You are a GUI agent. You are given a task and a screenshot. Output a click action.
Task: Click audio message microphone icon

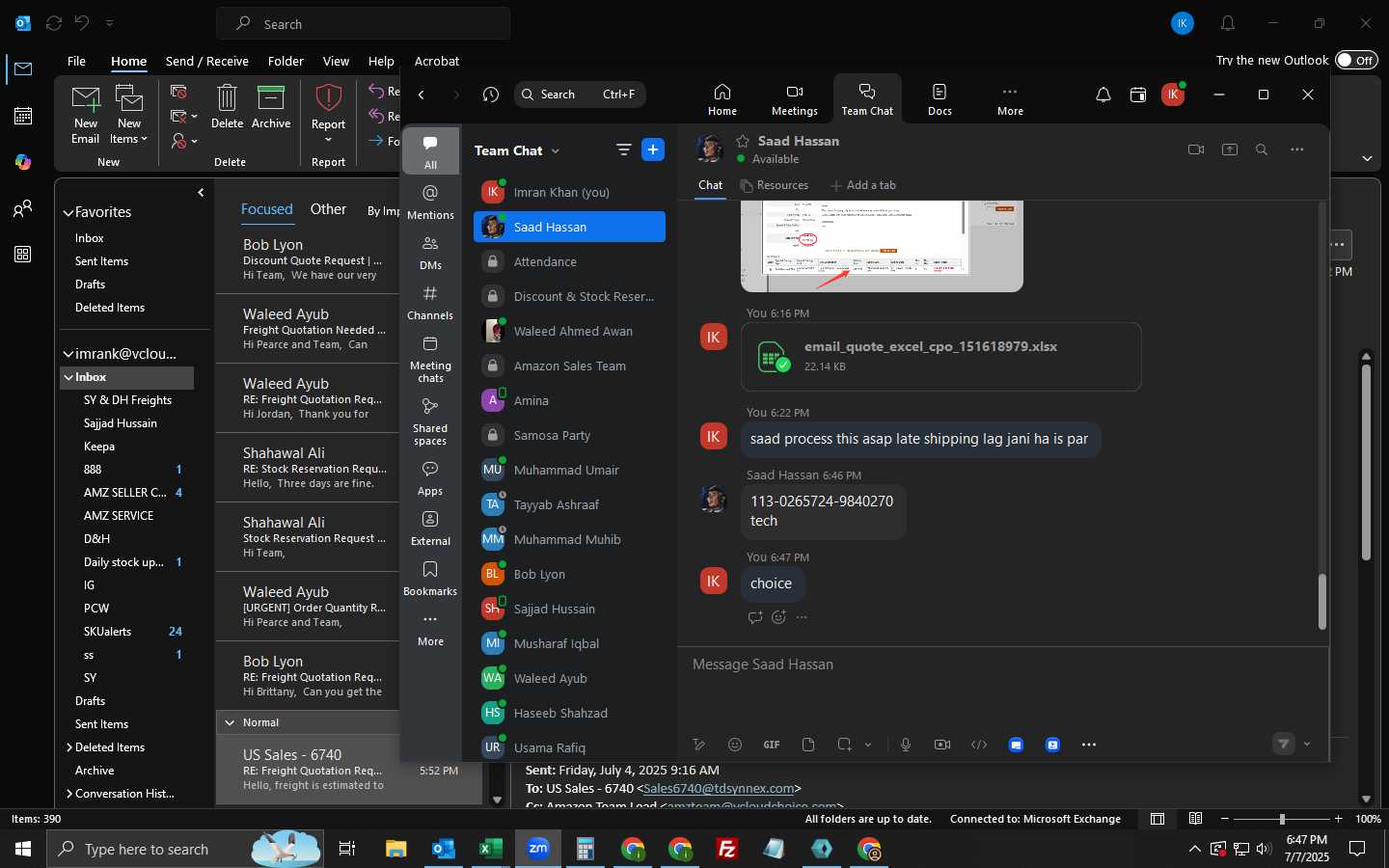pos(906,745)
